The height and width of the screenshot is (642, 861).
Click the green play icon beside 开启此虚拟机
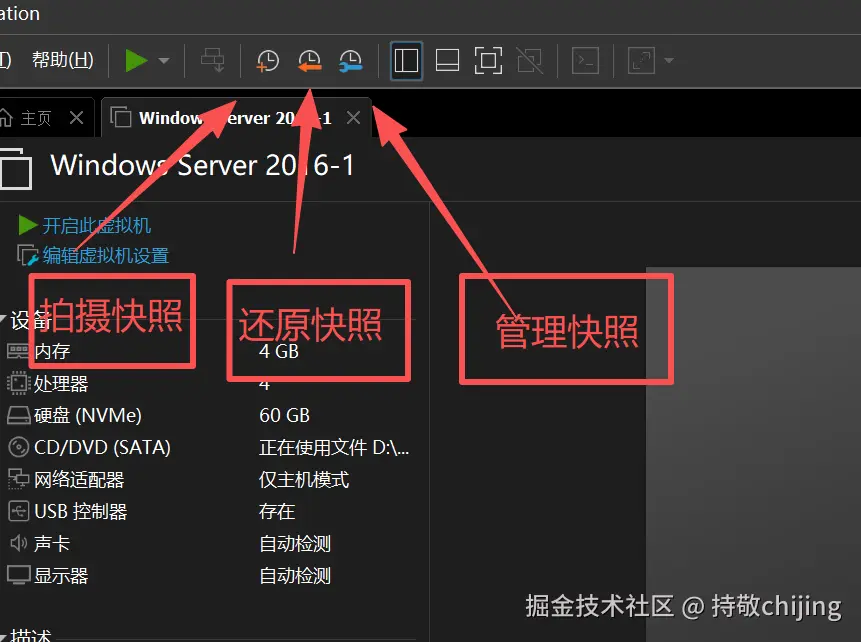(27, 225)
